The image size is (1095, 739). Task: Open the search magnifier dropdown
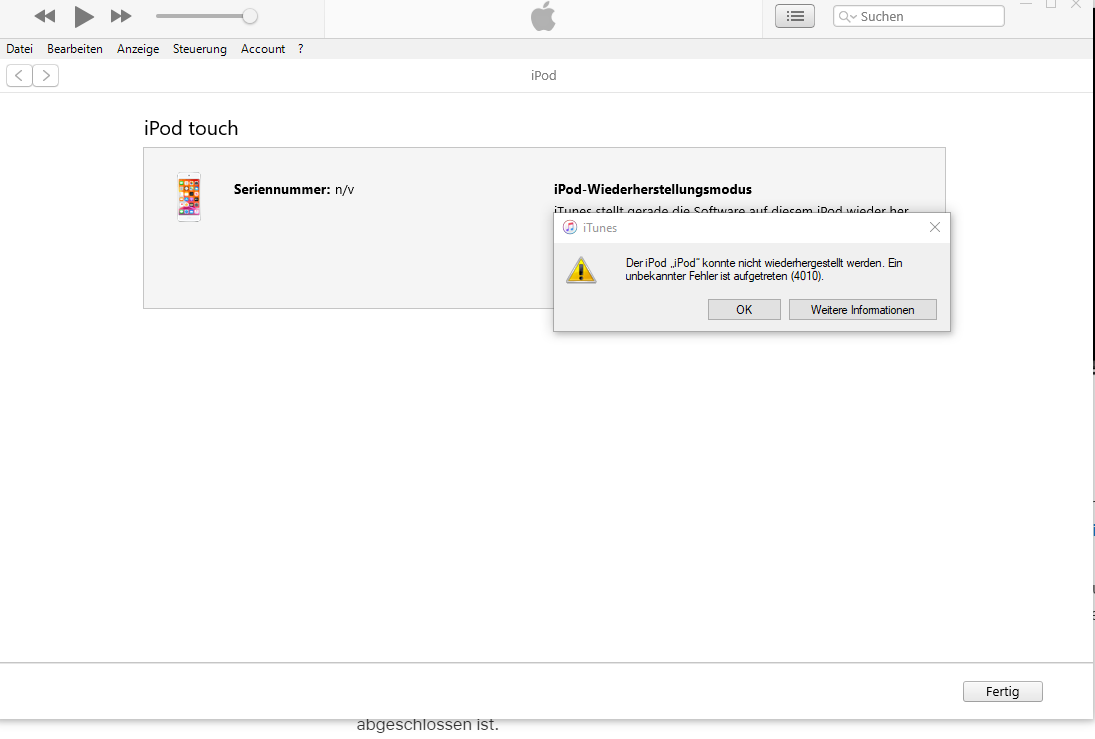click(x=847, y=17)
